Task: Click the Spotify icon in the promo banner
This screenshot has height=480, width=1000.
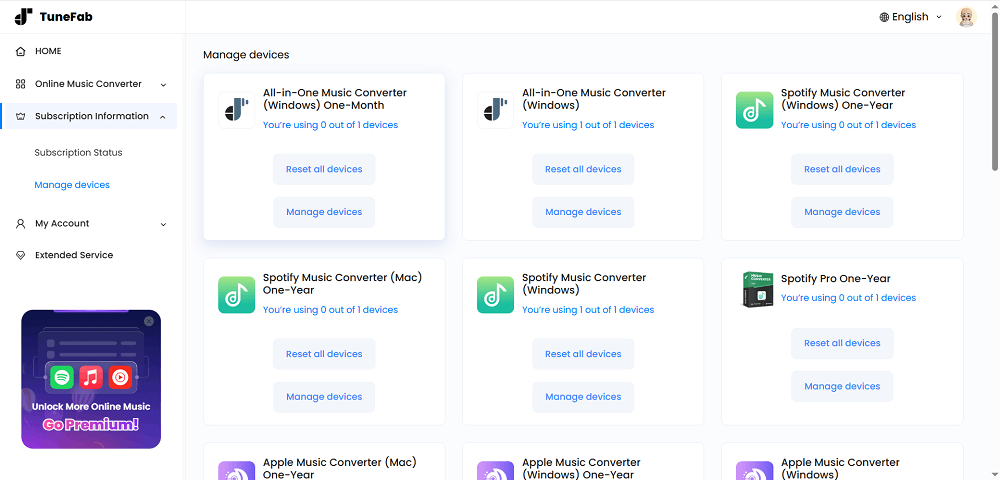Action: (x=62, y=377)
